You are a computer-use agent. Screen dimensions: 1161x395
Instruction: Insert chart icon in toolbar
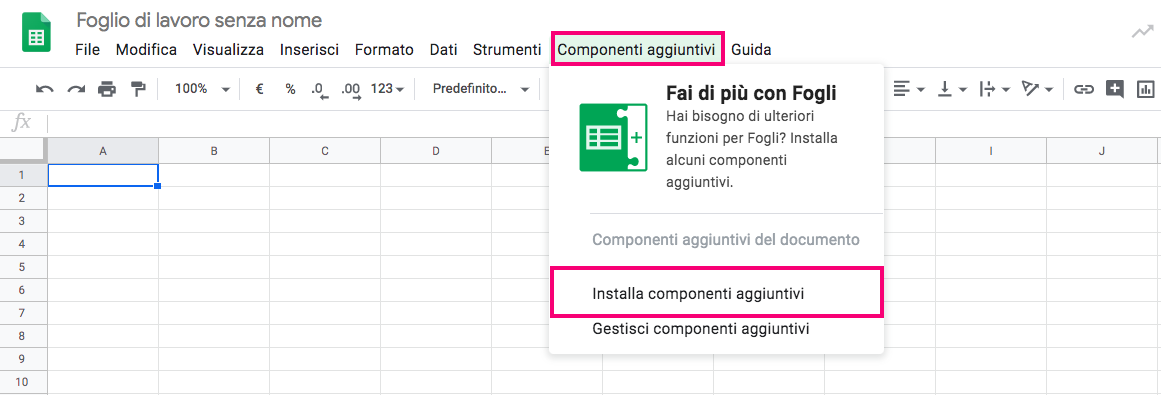point(1145,89)
